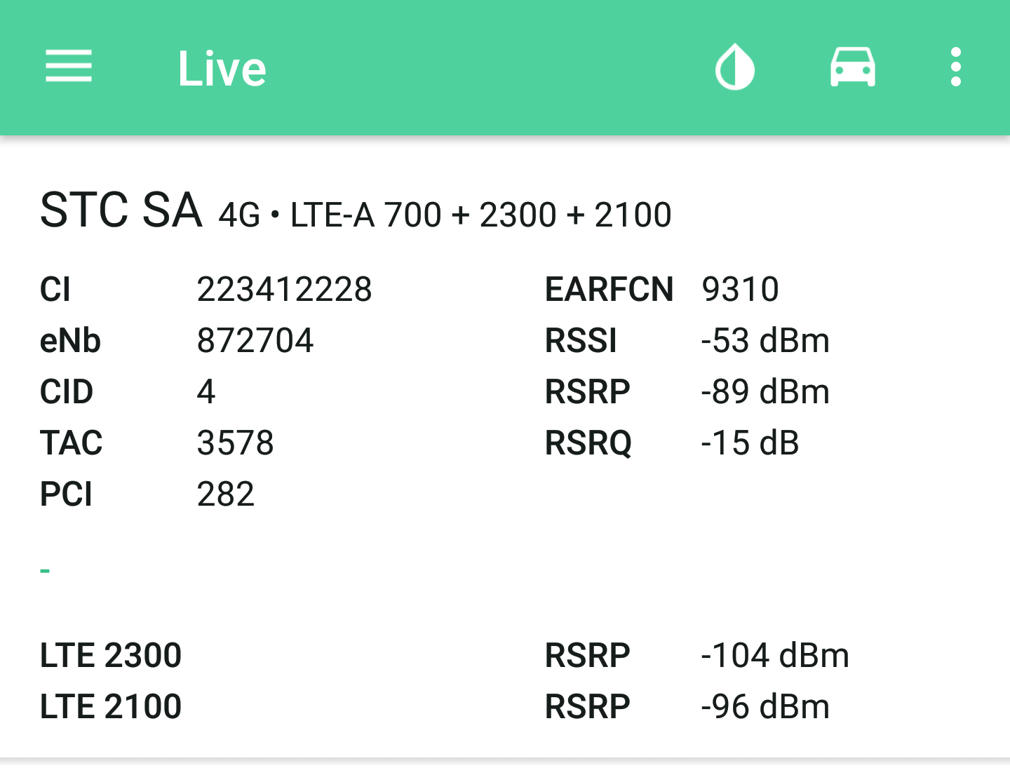Select the RSSI -53 dBm reading
Image resolution: width=1010 pixels, height=768 pixels.
point(765,340)
